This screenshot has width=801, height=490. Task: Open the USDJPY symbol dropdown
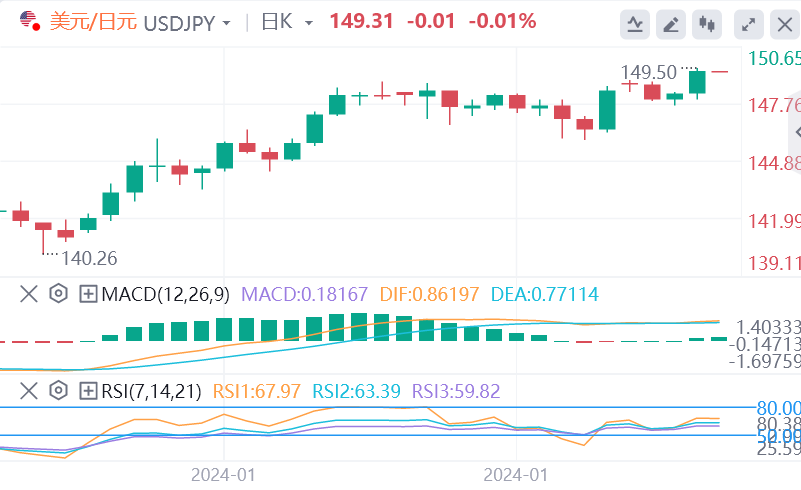tap(227, 22)
